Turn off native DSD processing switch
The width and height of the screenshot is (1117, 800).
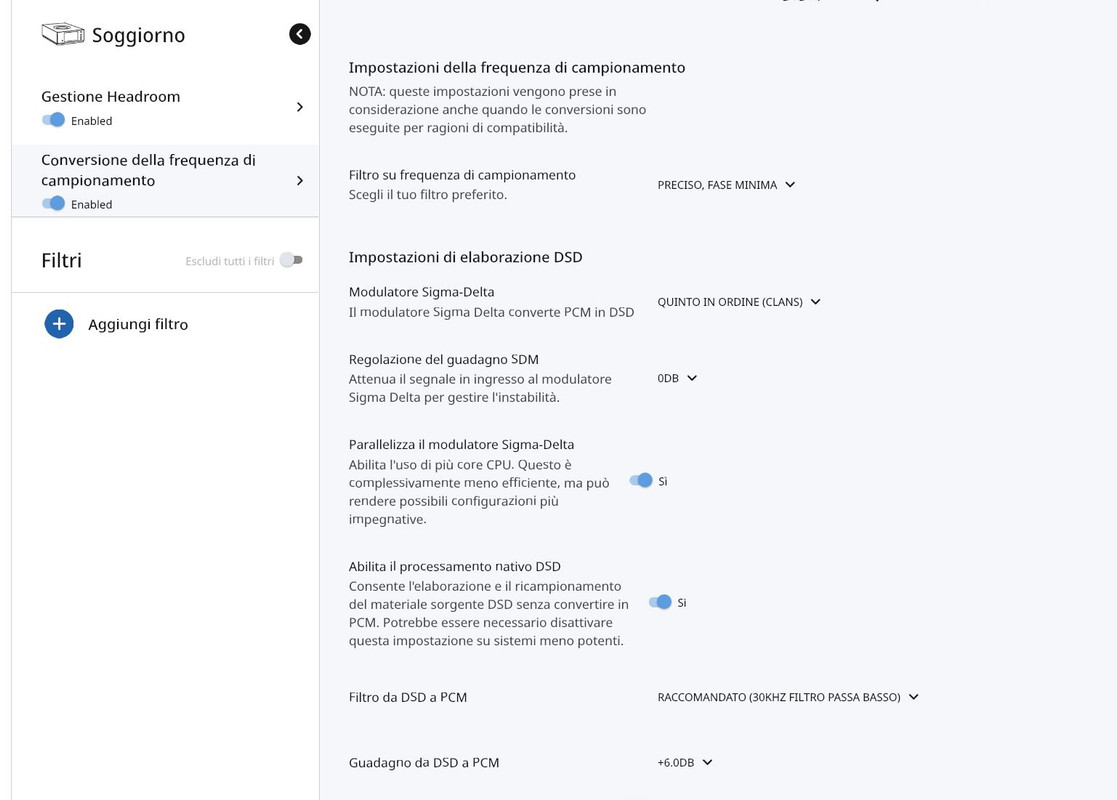[x=660, y=603]
